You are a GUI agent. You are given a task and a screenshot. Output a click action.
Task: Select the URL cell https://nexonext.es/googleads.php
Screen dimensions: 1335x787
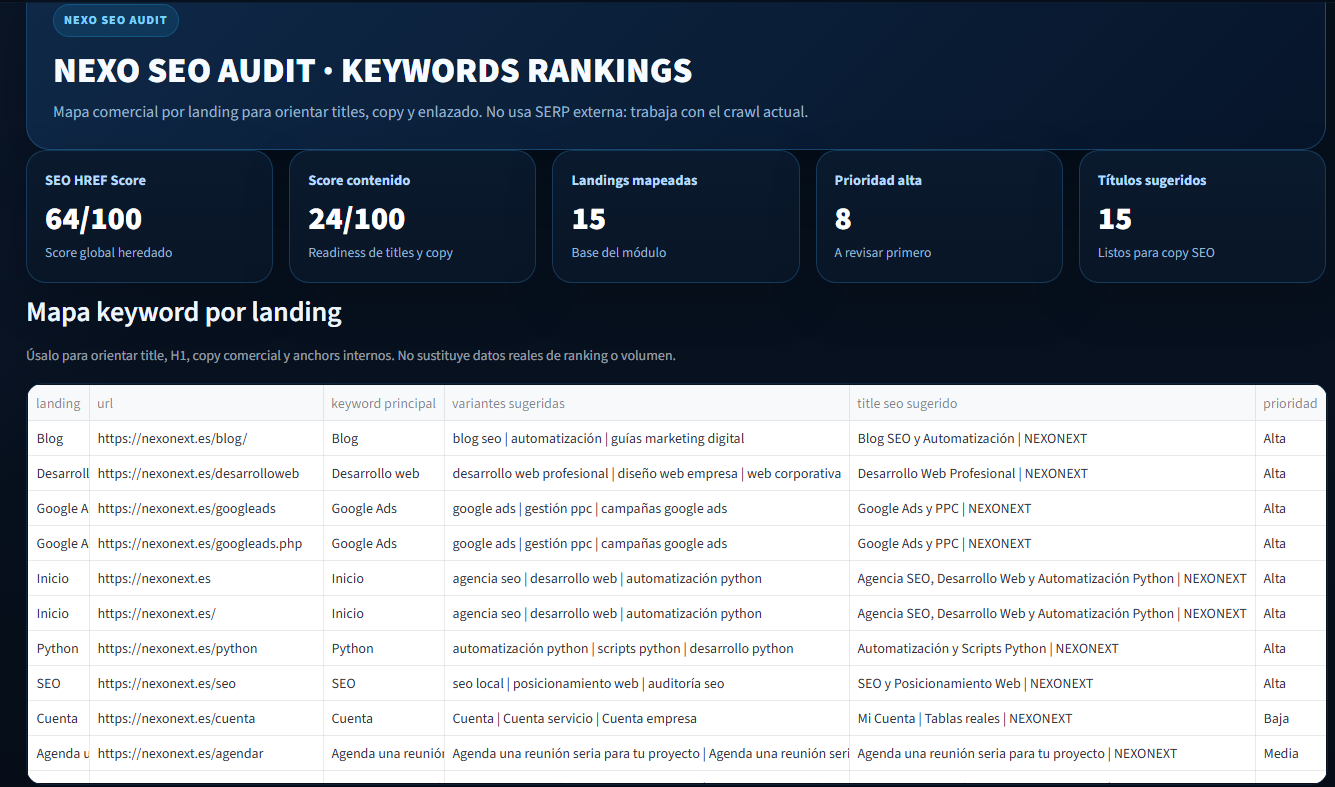pyautogui.click(x=207, y=543)
